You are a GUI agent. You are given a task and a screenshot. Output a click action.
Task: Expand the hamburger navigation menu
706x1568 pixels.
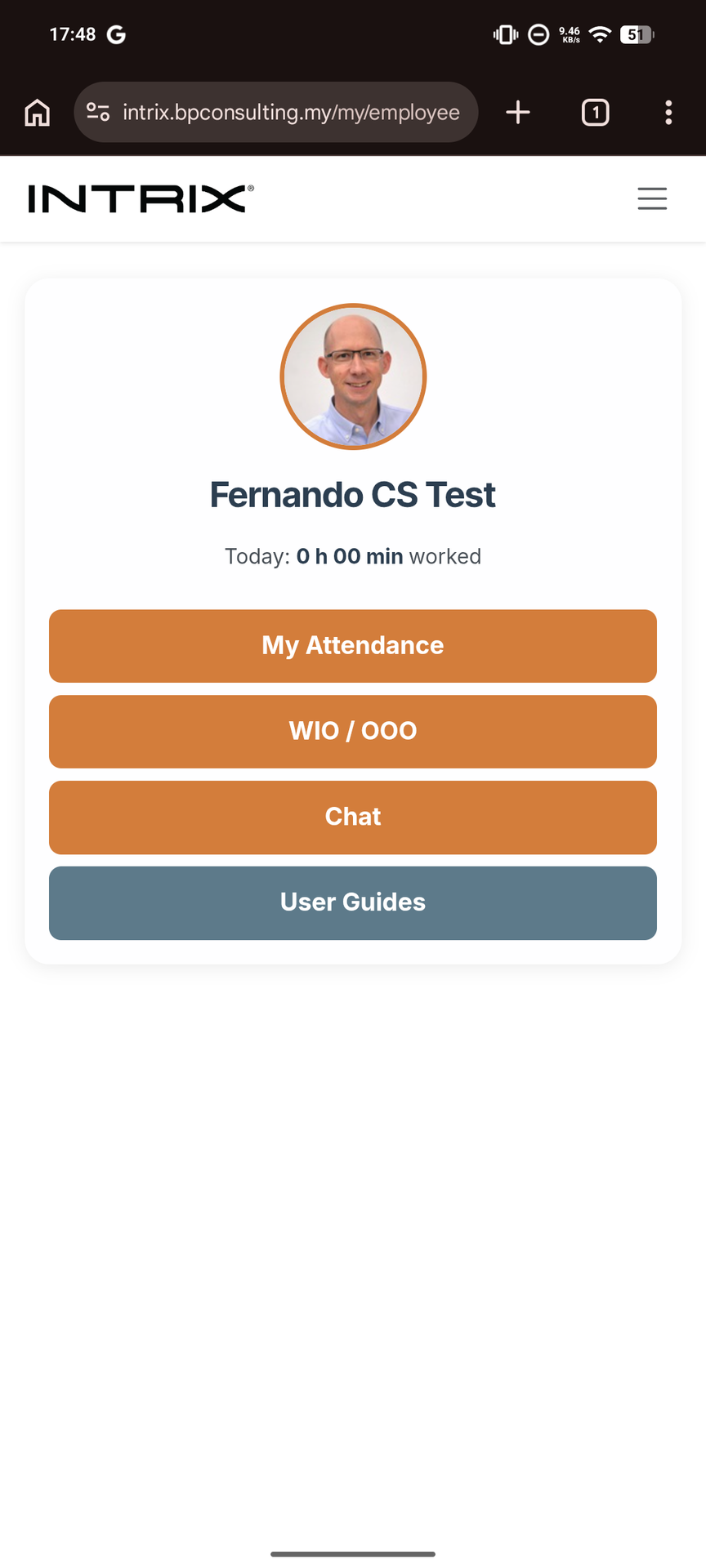point(652,198)
